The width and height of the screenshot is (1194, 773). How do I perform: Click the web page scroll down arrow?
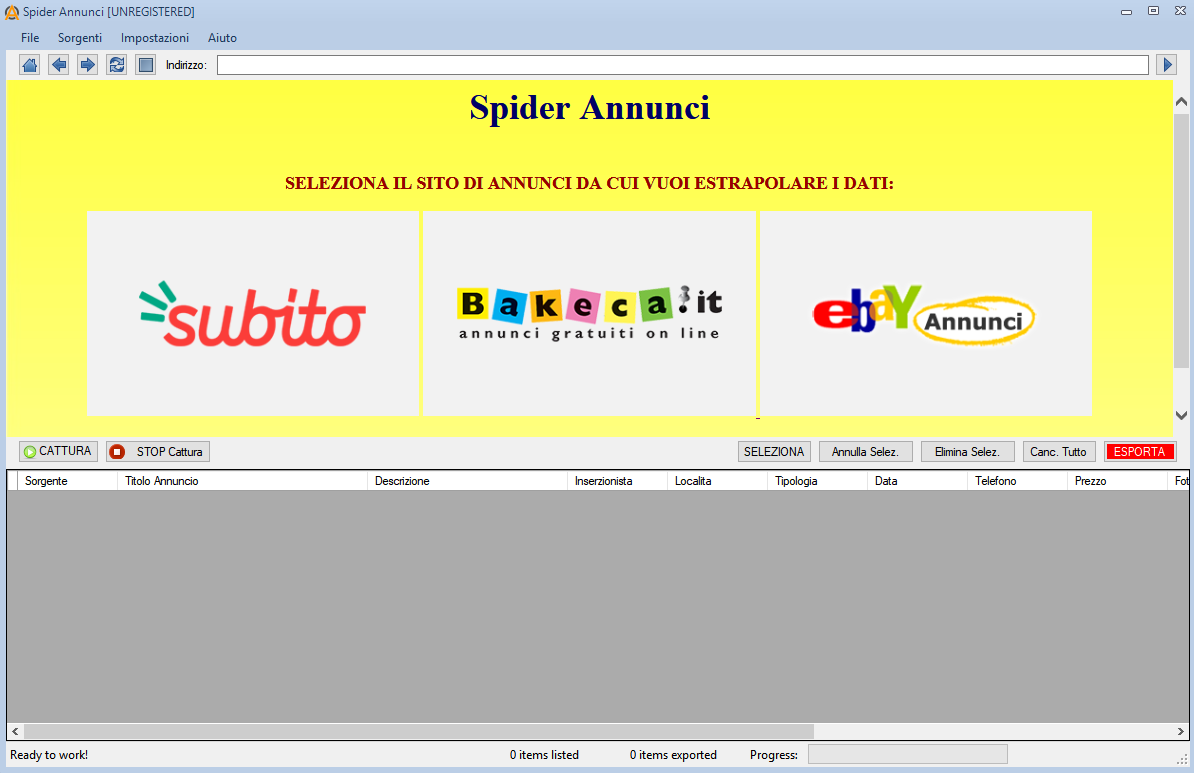pyautogui.click(x=1181, y=416)
